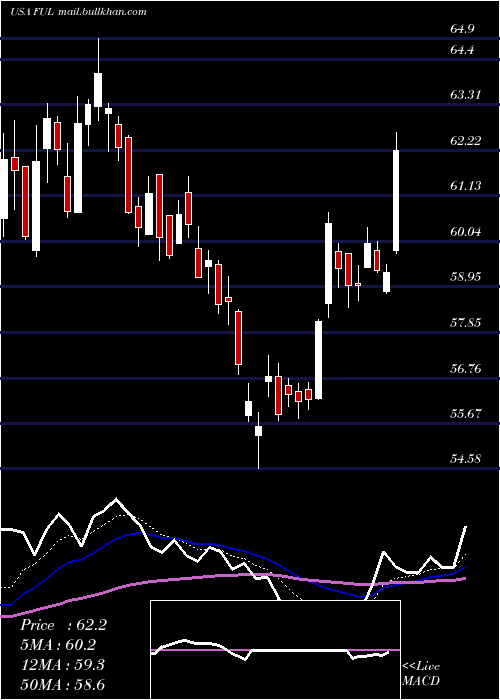Select the 56.76 price axis label
Image resolution: width=500 pixels, height=700 pixels.
pyautogui.click(x=466, y=369)
